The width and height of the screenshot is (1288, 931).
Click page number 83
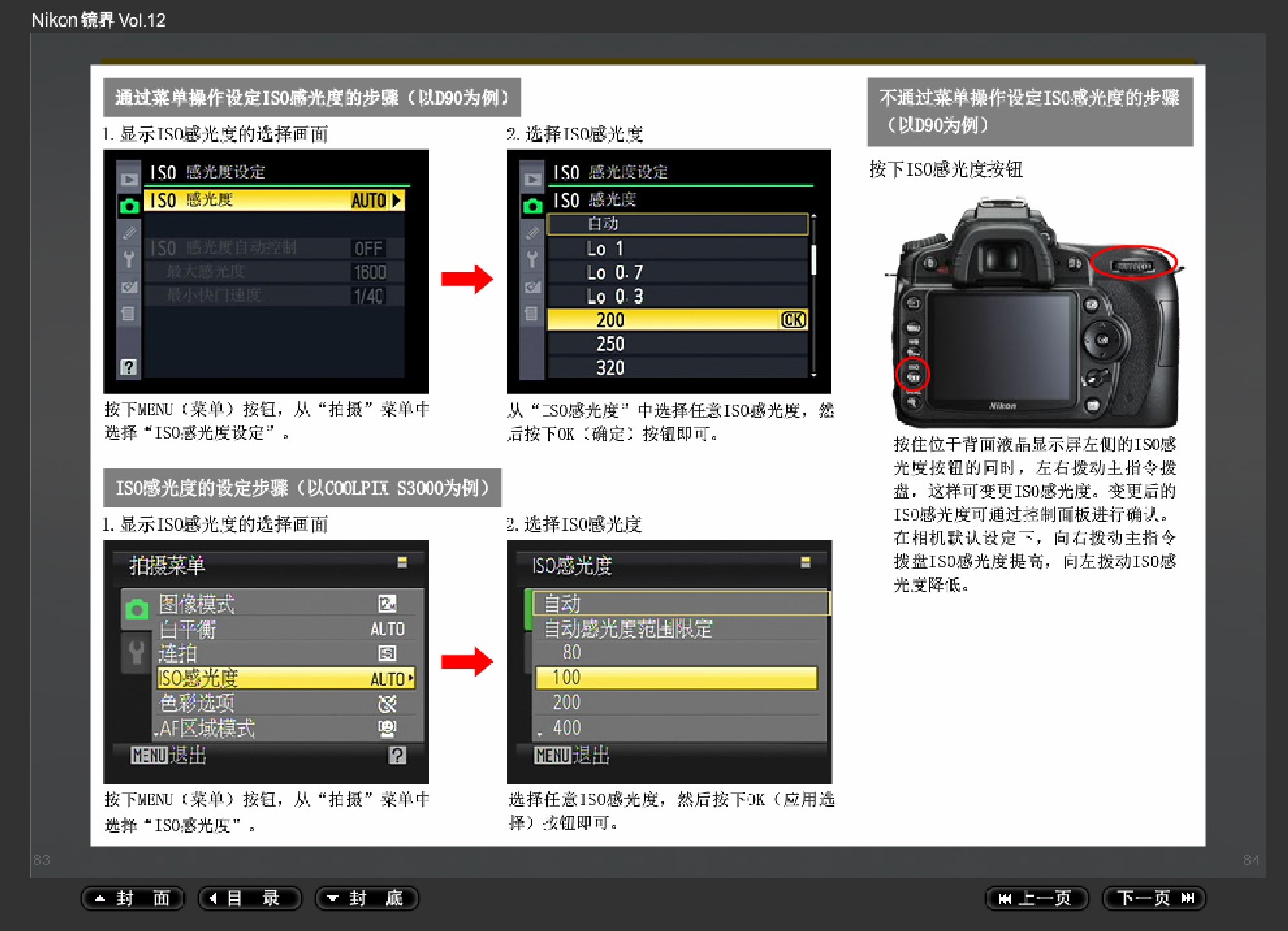coord(42,860)
